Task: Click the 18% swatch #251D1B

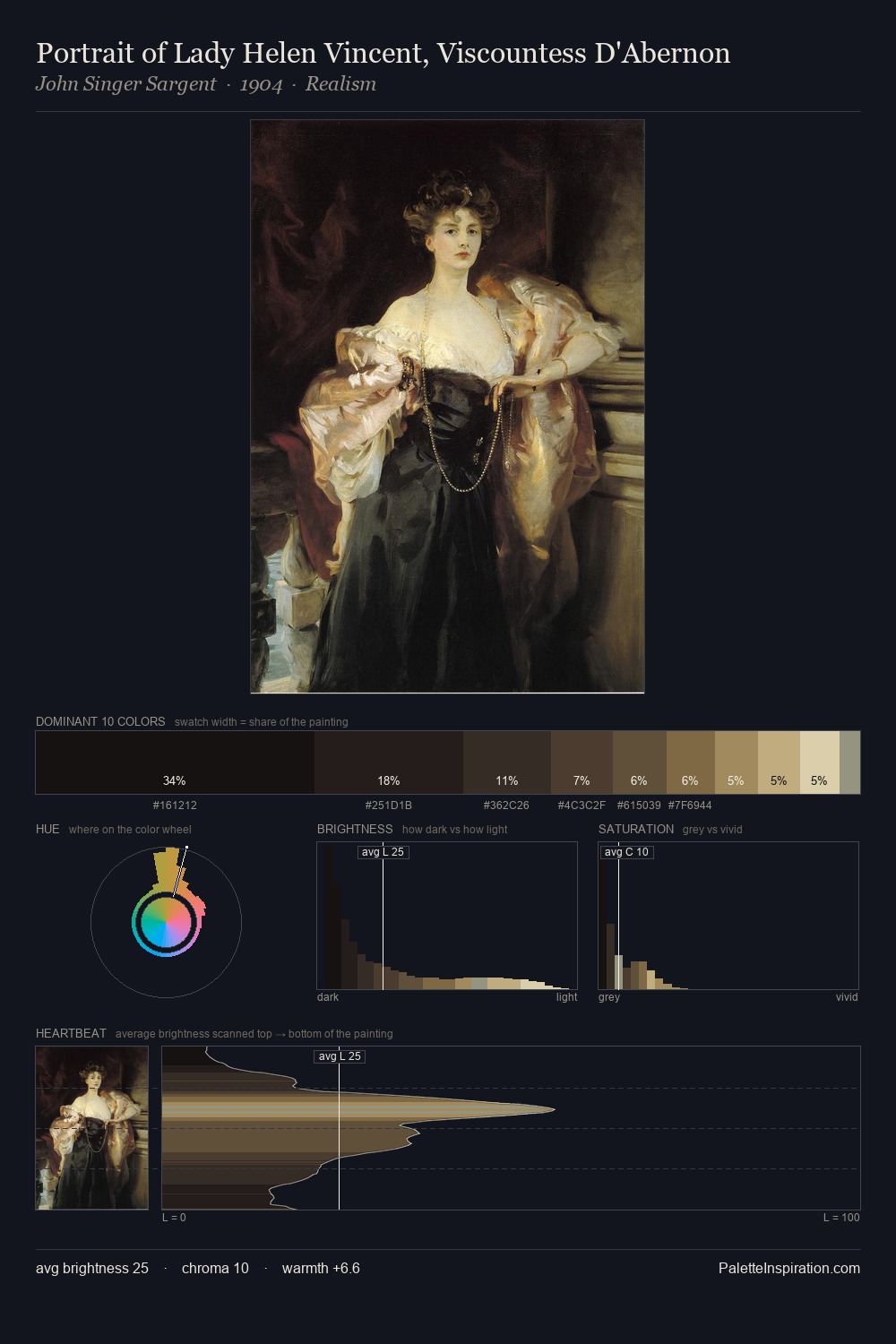Action: coord(389,762)
